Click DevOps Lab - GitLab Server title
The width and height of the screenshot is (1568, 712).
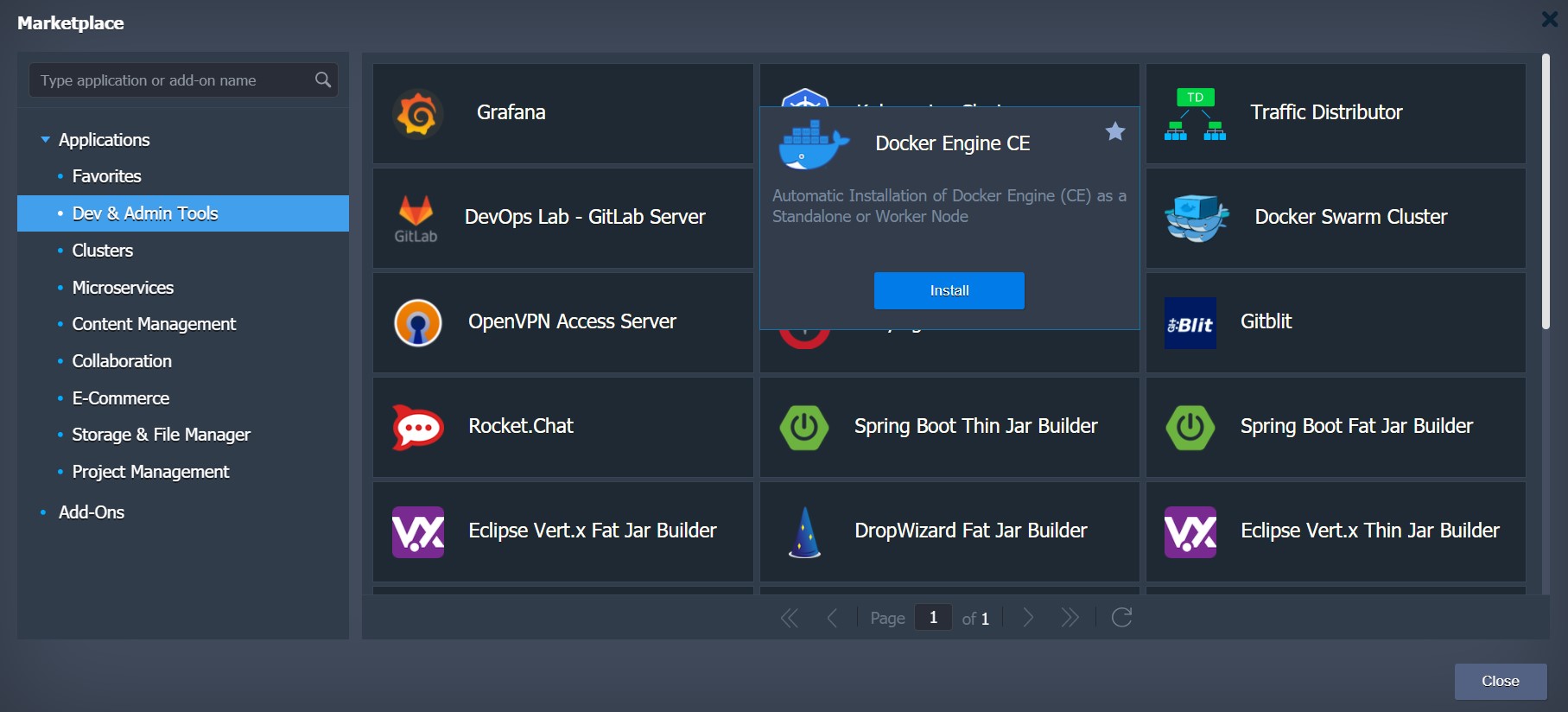[x=585, y=217]
